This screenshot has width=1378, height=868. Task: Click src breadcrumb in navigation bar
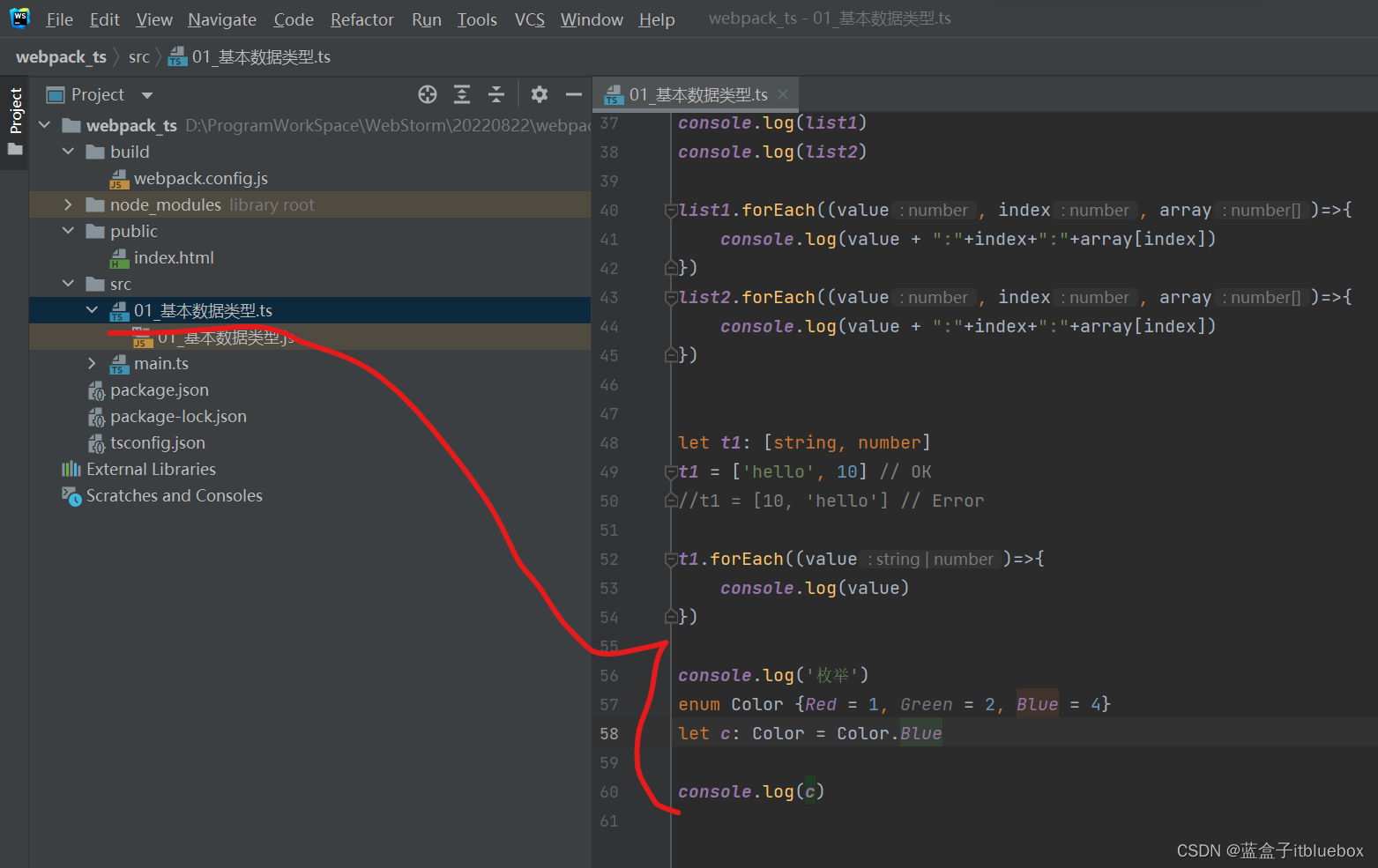tap(139, 56)
